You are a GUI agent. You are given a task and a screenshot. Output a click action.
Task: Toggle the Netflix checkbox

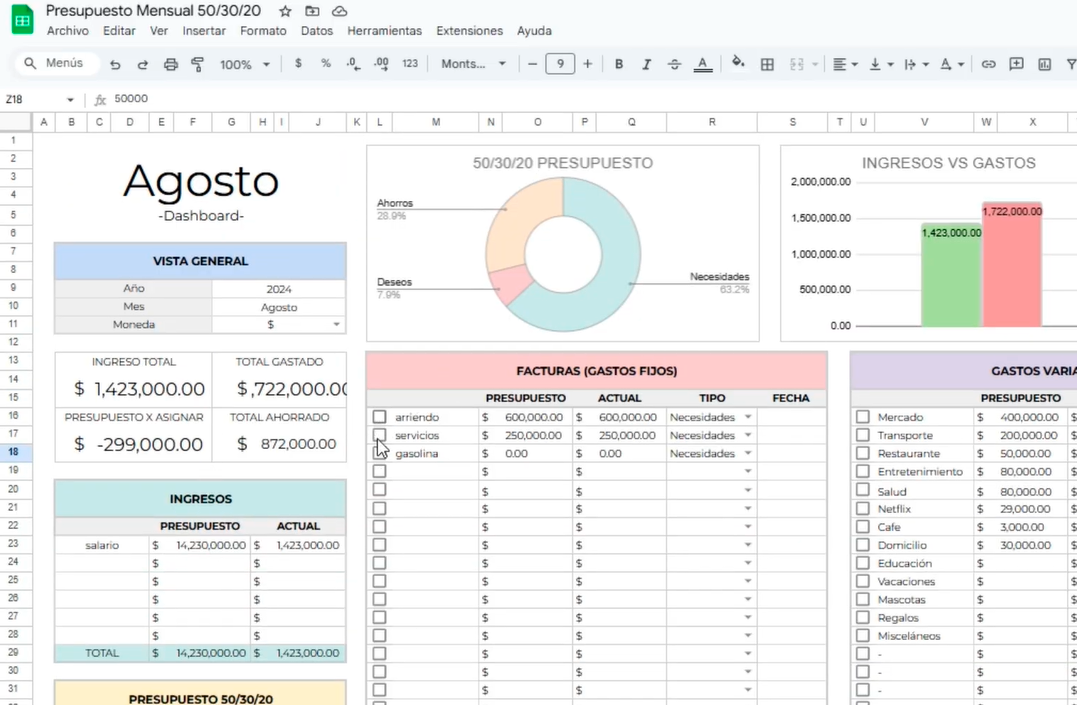click(862, 509)
